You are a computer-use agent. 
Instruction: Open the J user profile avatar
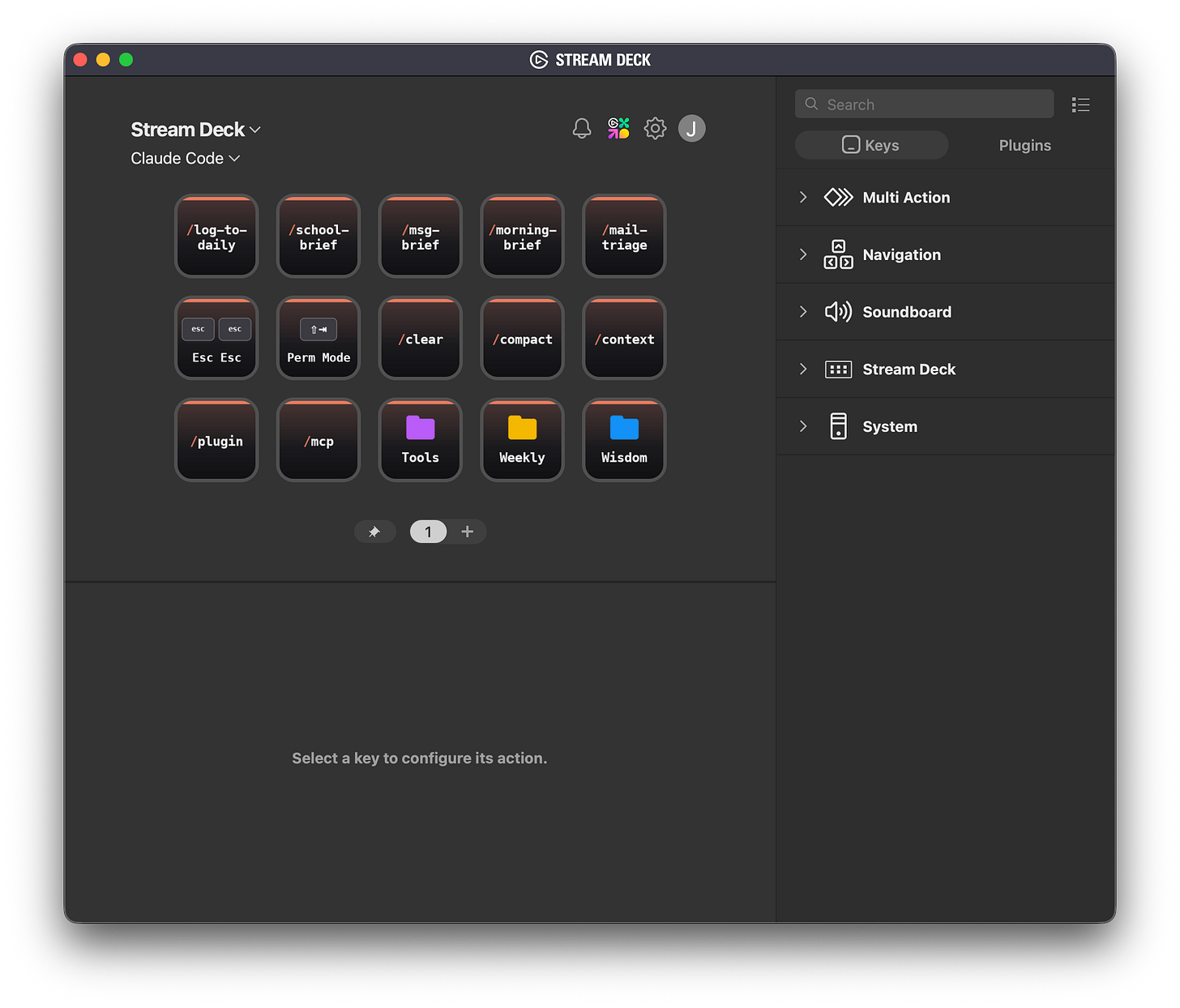point(692,128)
